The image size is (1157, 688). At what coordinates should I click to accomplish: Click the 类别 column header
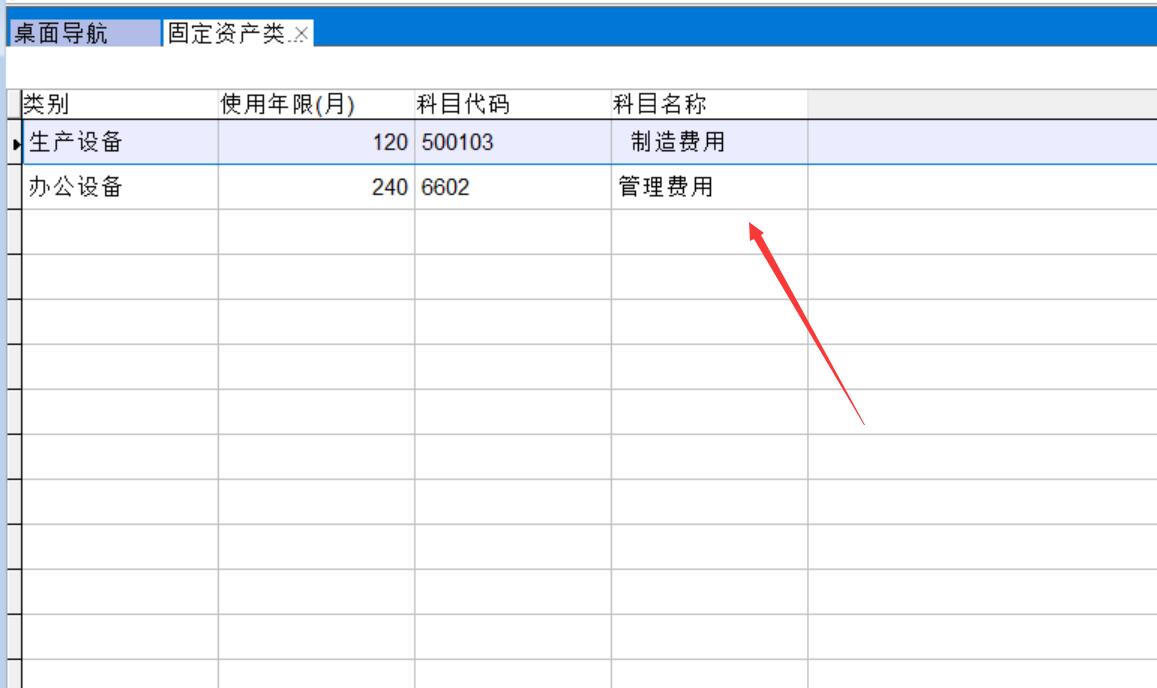pos(118,104)
